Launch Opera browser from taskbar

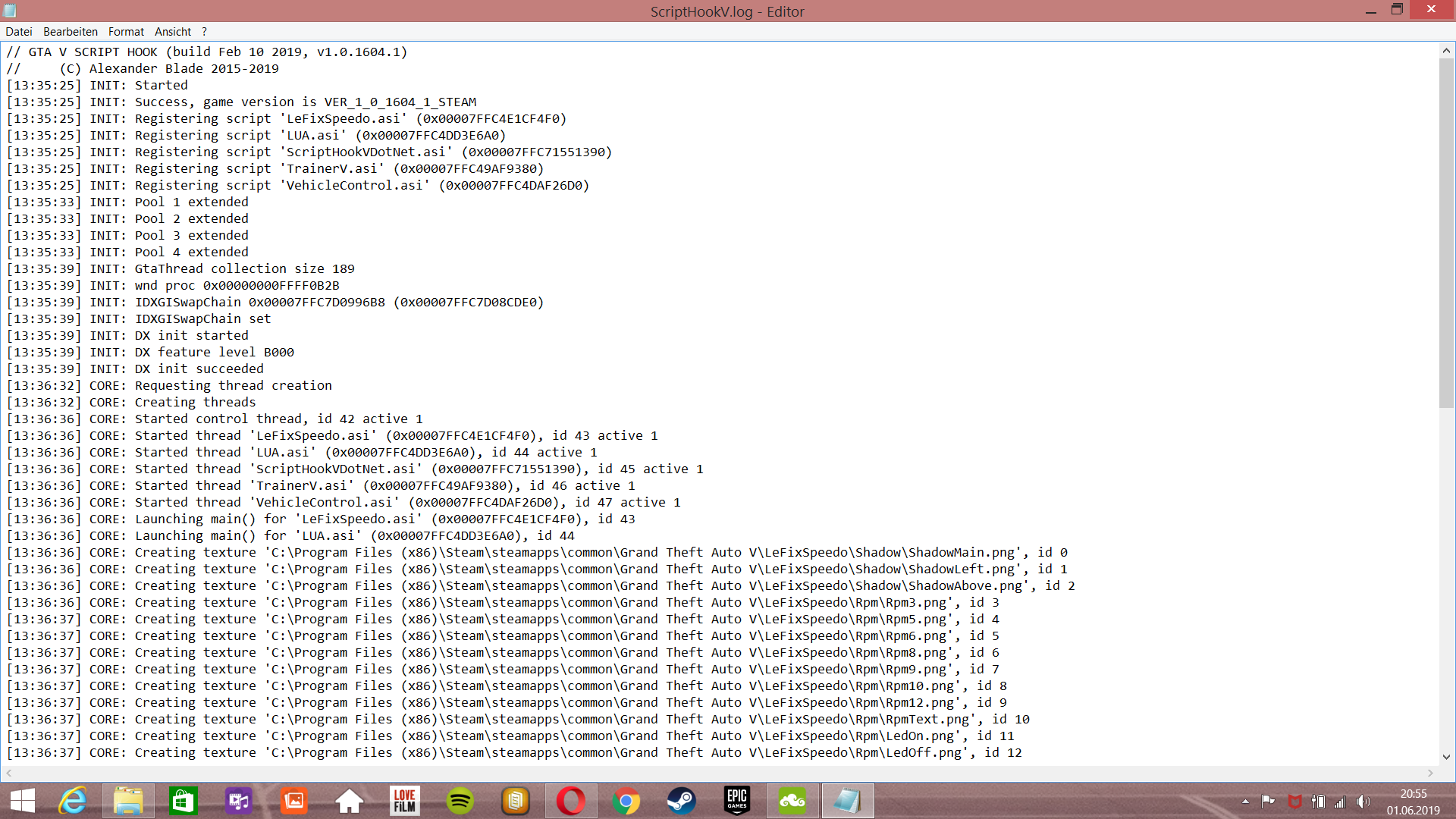571,801
